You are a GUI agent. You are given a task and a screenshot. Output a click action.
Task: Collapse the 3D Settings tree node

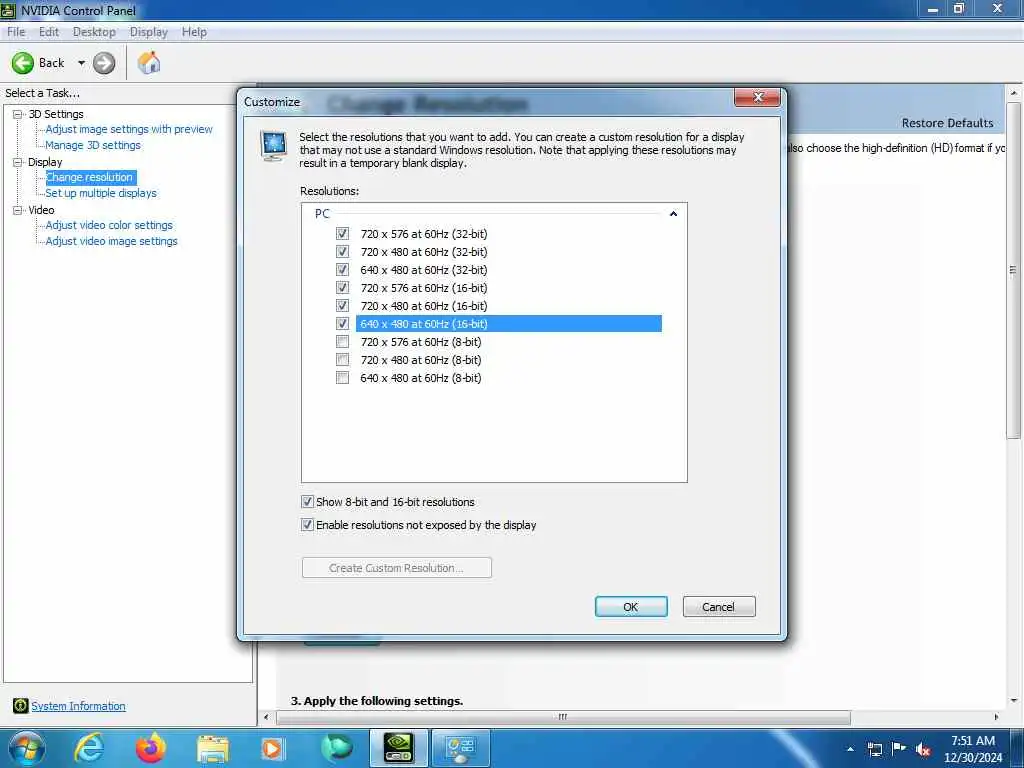[18, 114]
